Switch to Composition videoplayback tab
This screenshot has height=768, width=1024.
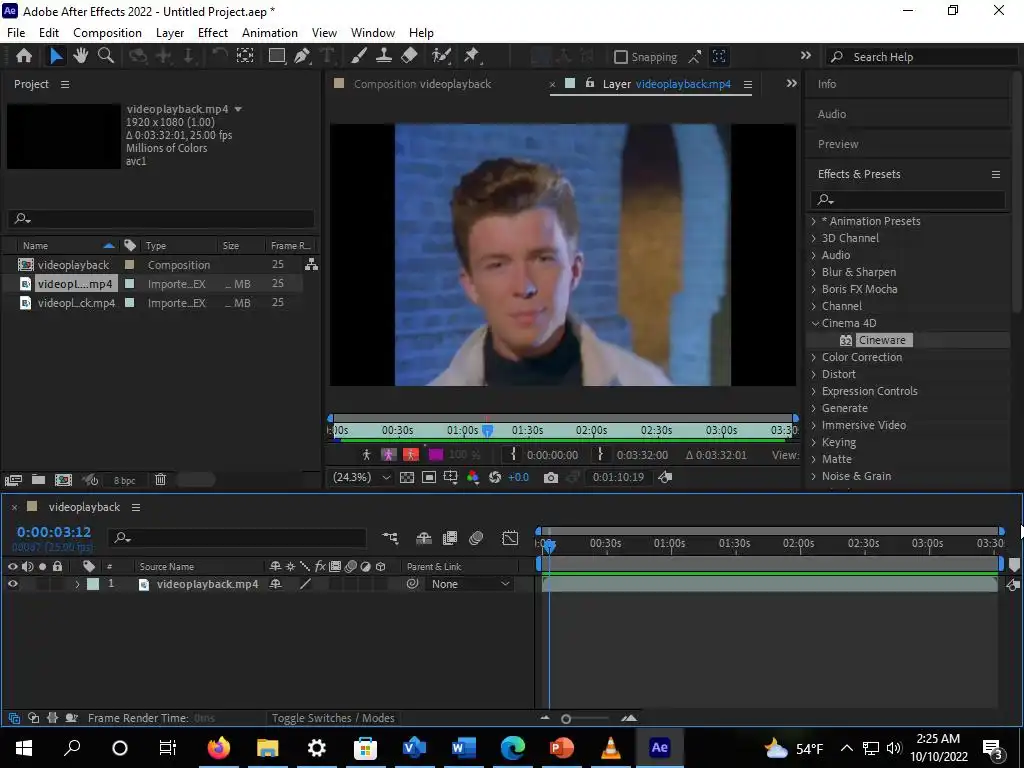click(x=422, y=84)
